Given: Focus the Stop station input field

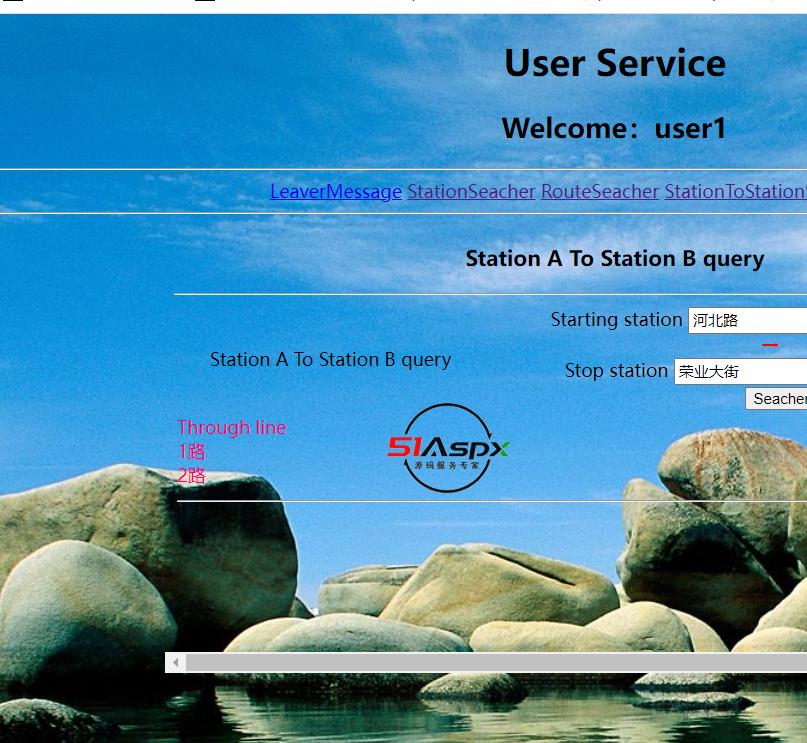Looking at the screenshot, I should (741, 371).
